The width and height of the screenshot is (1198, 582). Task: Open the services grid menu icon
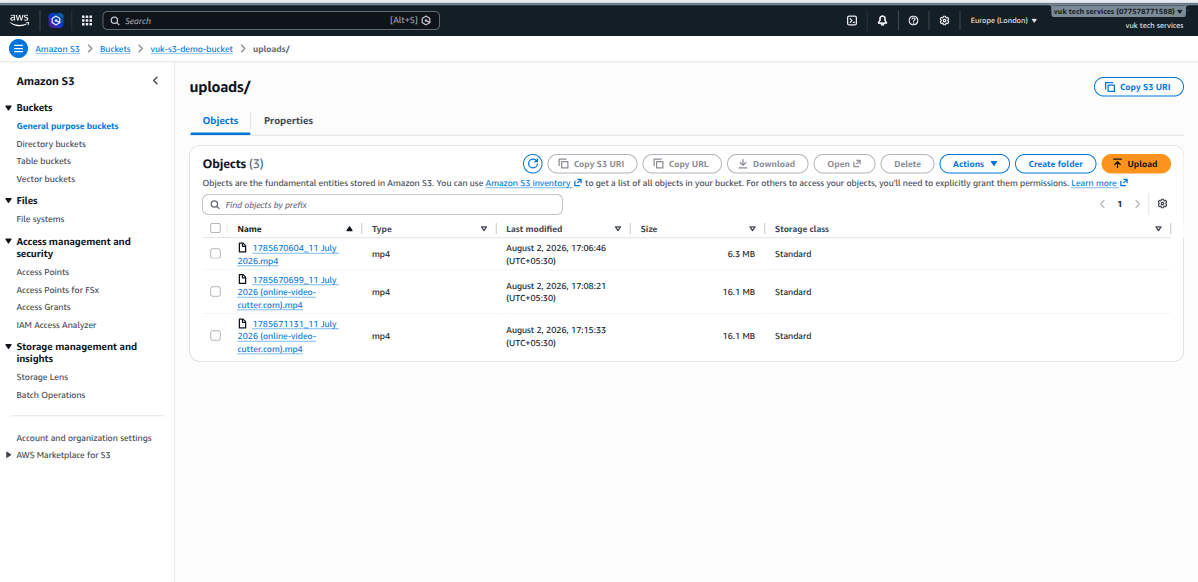(87, 21)
